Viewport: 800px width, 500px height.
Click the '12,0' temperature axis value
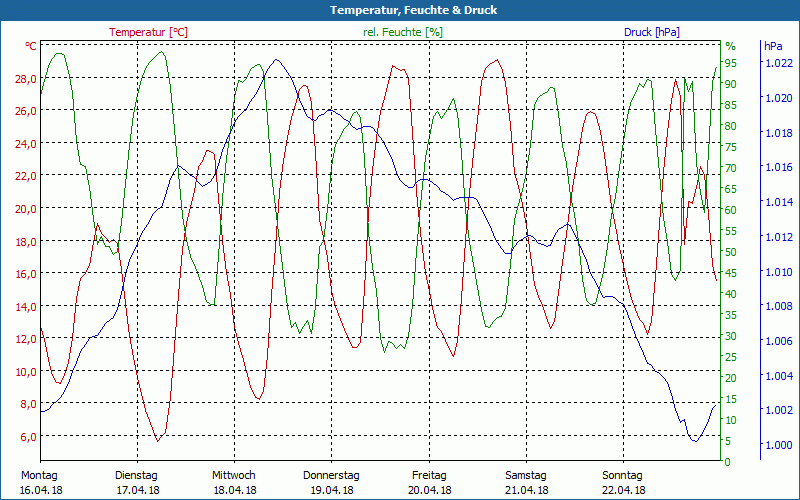click(x=26, y=339)
